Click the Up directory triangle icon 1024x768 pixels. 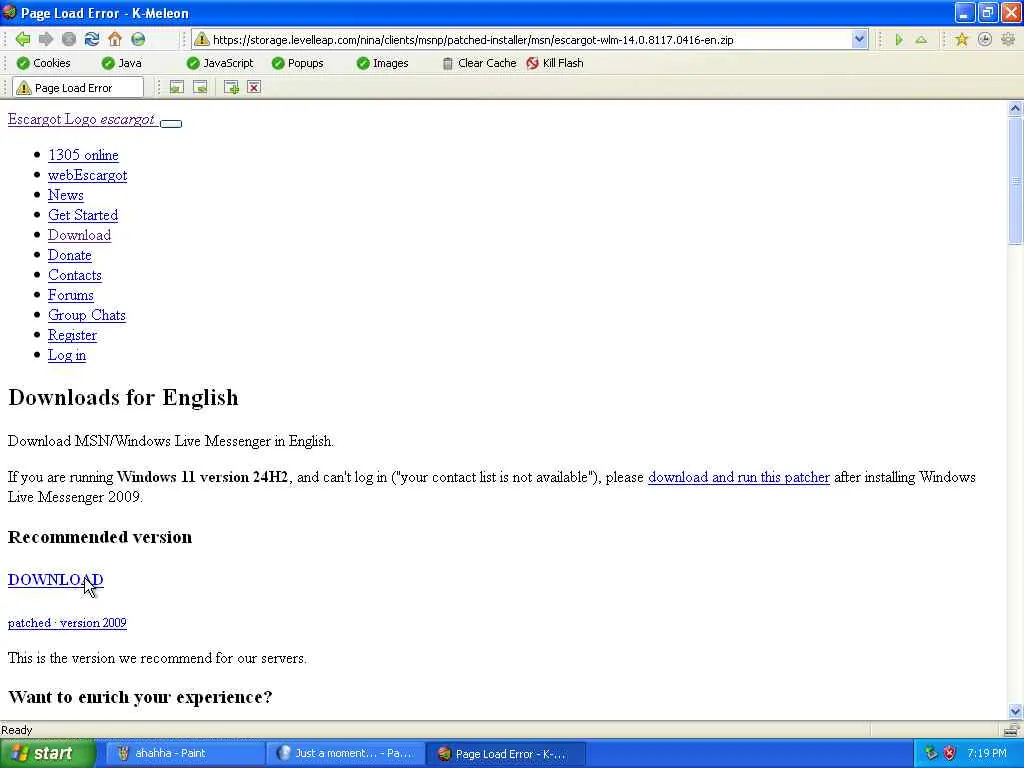[921, 40]
